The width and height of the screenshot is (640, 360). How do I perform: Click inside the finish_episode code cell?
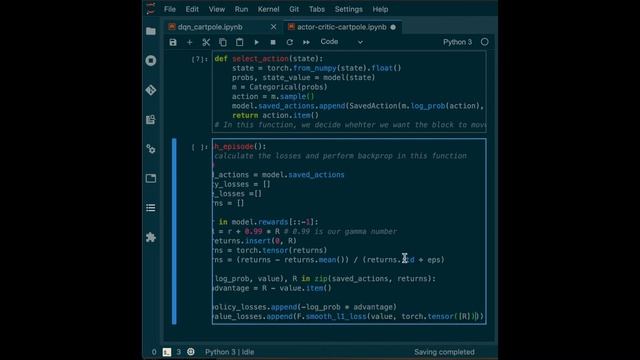tap(349, 231)
